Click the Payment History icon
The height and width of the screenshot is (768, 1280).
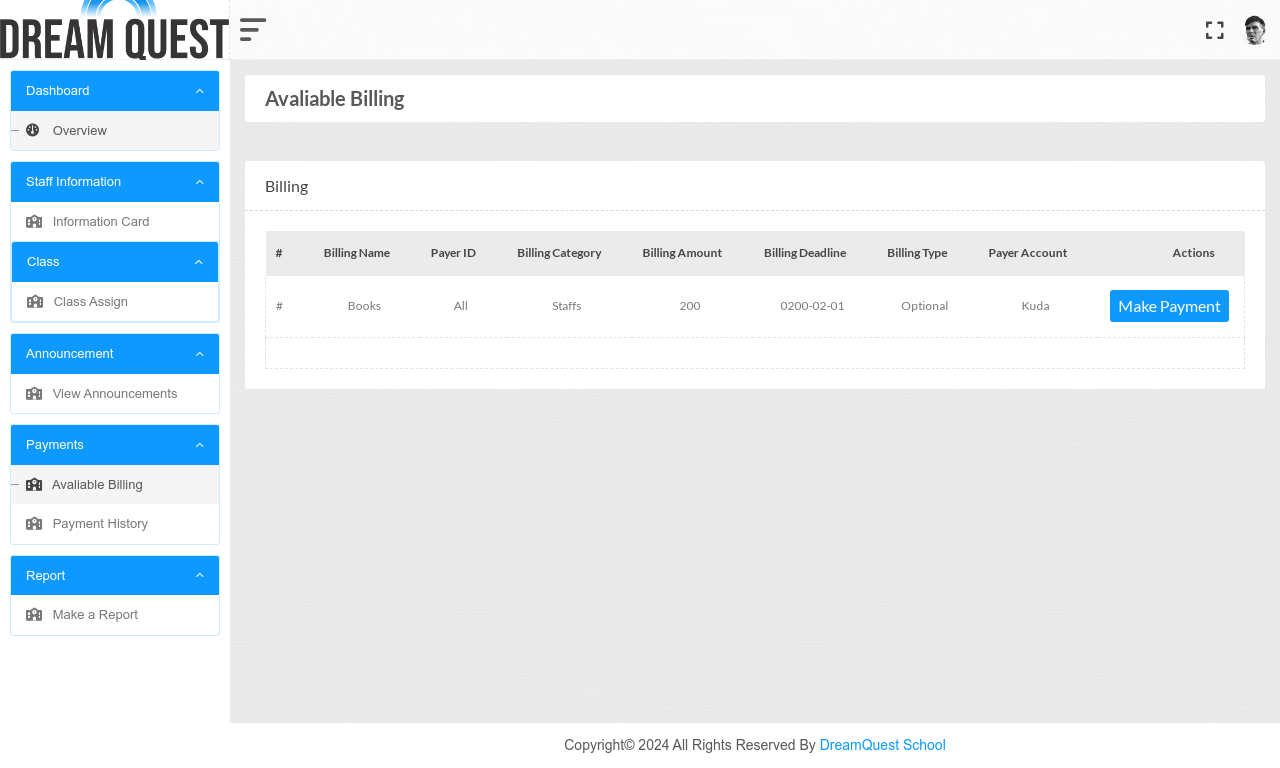pyautogui.click(x=34, y=524)
